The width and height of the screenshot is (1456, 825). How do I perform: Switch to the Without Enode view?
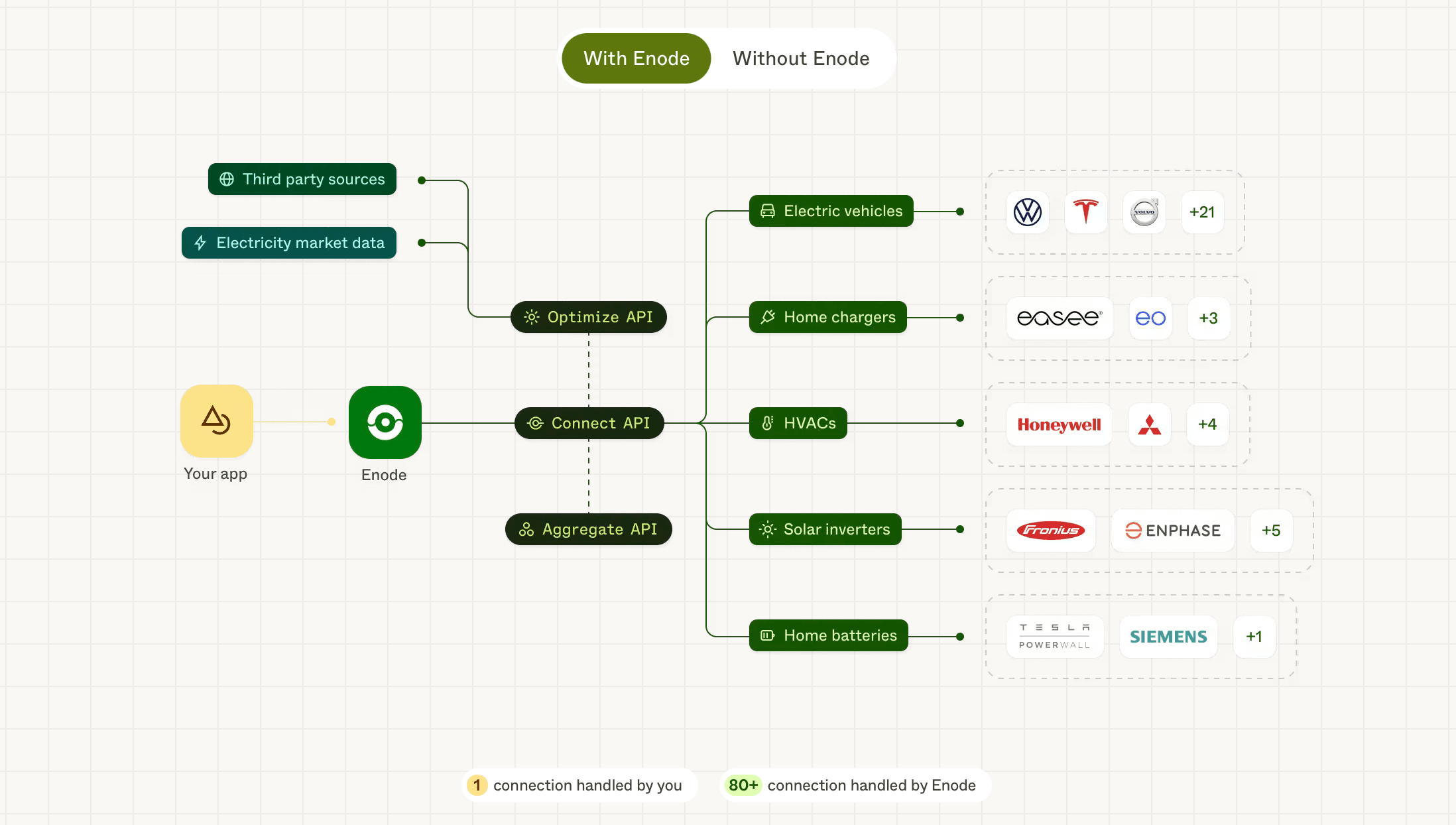pyautogui.click(x=801, y=58)
